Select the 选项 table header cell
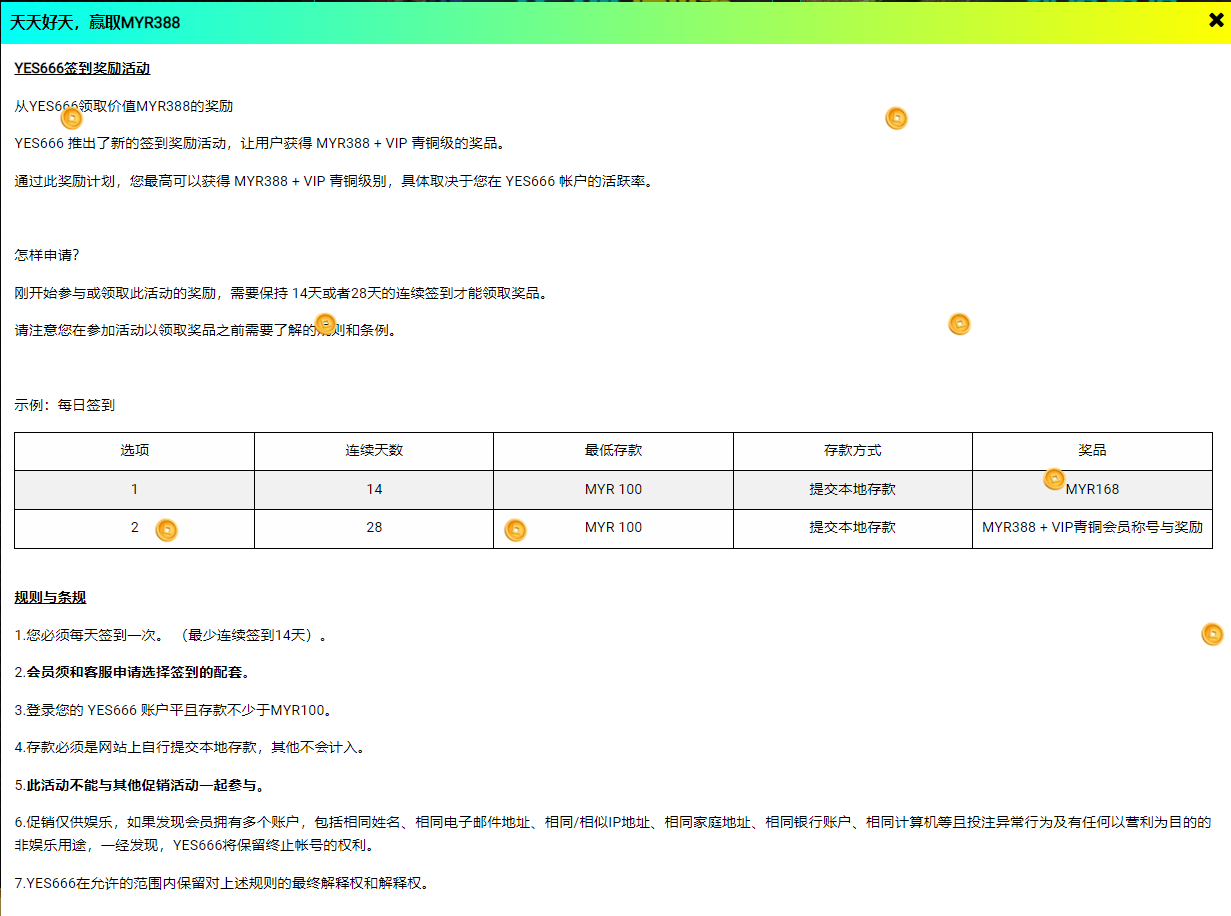This screenshot has width=1231, height=916. (x=134, y=451)
